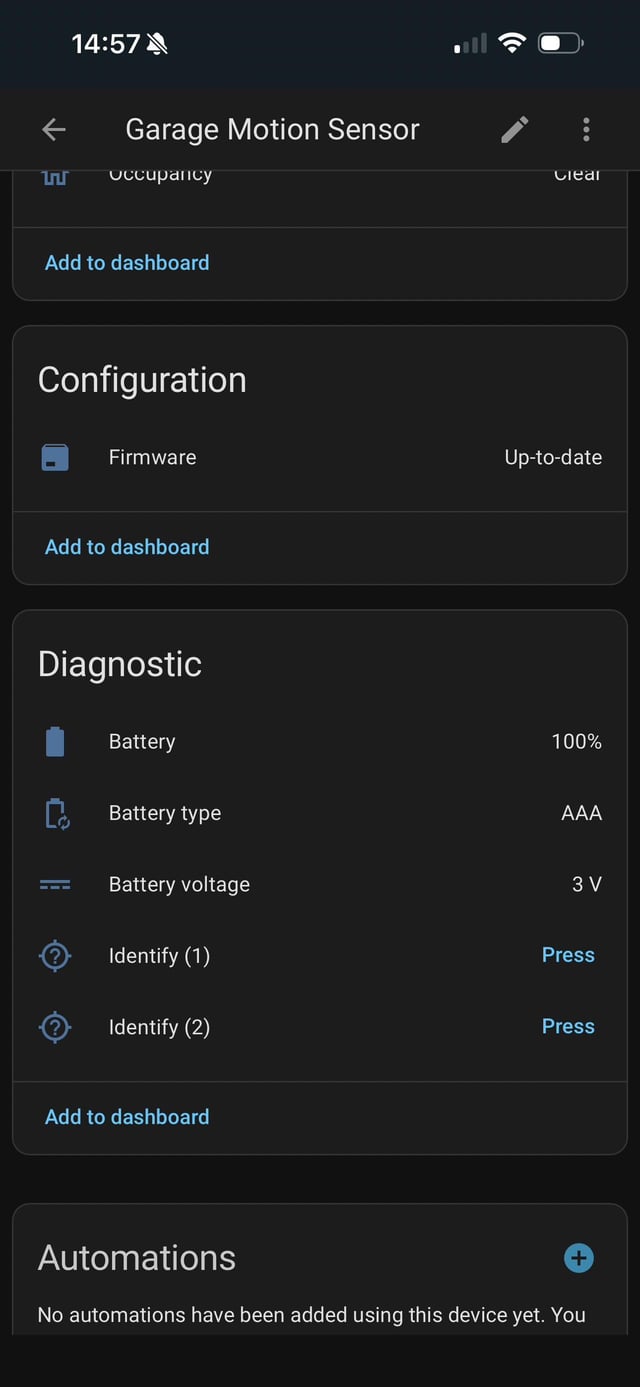The height and width of the screenshot is (1387, 640).
Task: Add Diagnostic section to dashboard
Action: 126,1116
